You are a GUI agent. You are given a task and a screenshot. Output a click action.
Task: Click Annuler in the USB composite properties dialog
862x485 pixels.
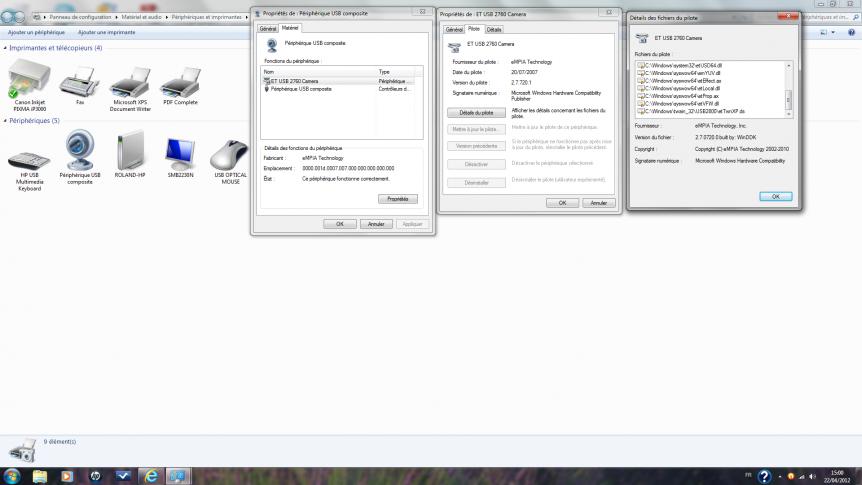[x=376, y=224]
